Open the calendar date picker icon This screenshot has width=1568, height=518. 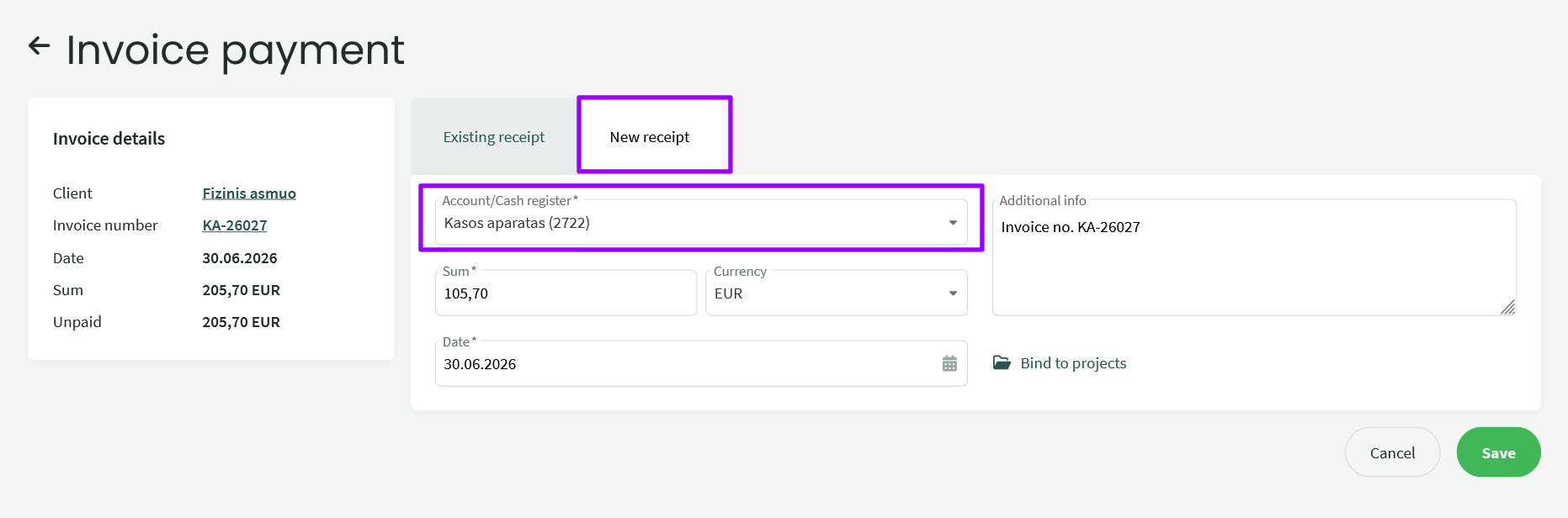pyautogui.click(x=949, y=363)
